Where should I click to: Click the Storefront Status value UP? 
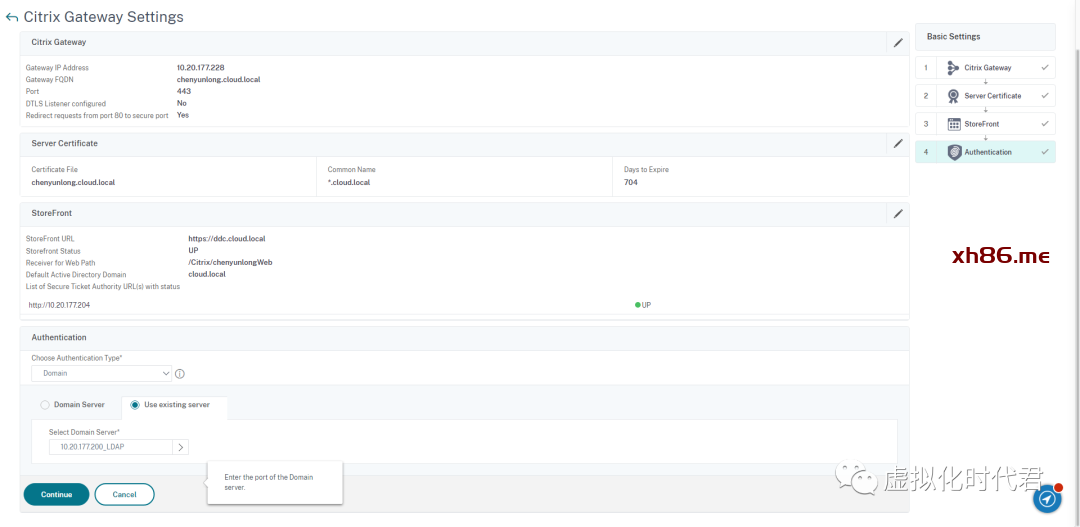tap(194, 251)
